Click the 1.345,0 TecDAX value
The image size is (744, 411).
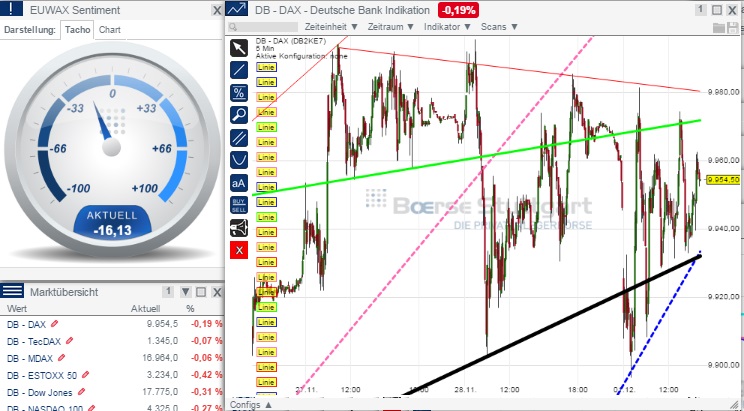(163, 341)
